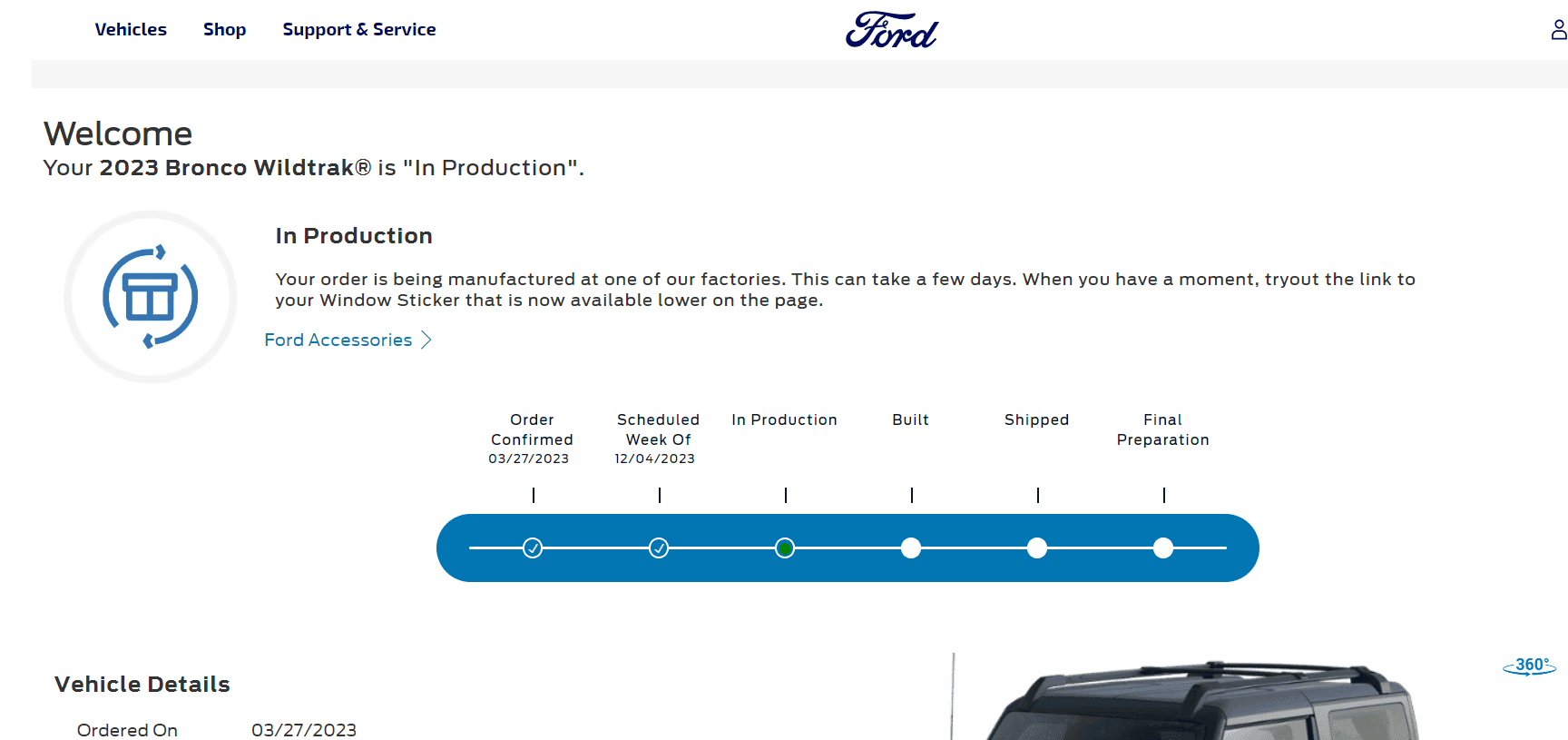Open the 360° vehicle view
1568x740 pixels.
pos(1530,666)
